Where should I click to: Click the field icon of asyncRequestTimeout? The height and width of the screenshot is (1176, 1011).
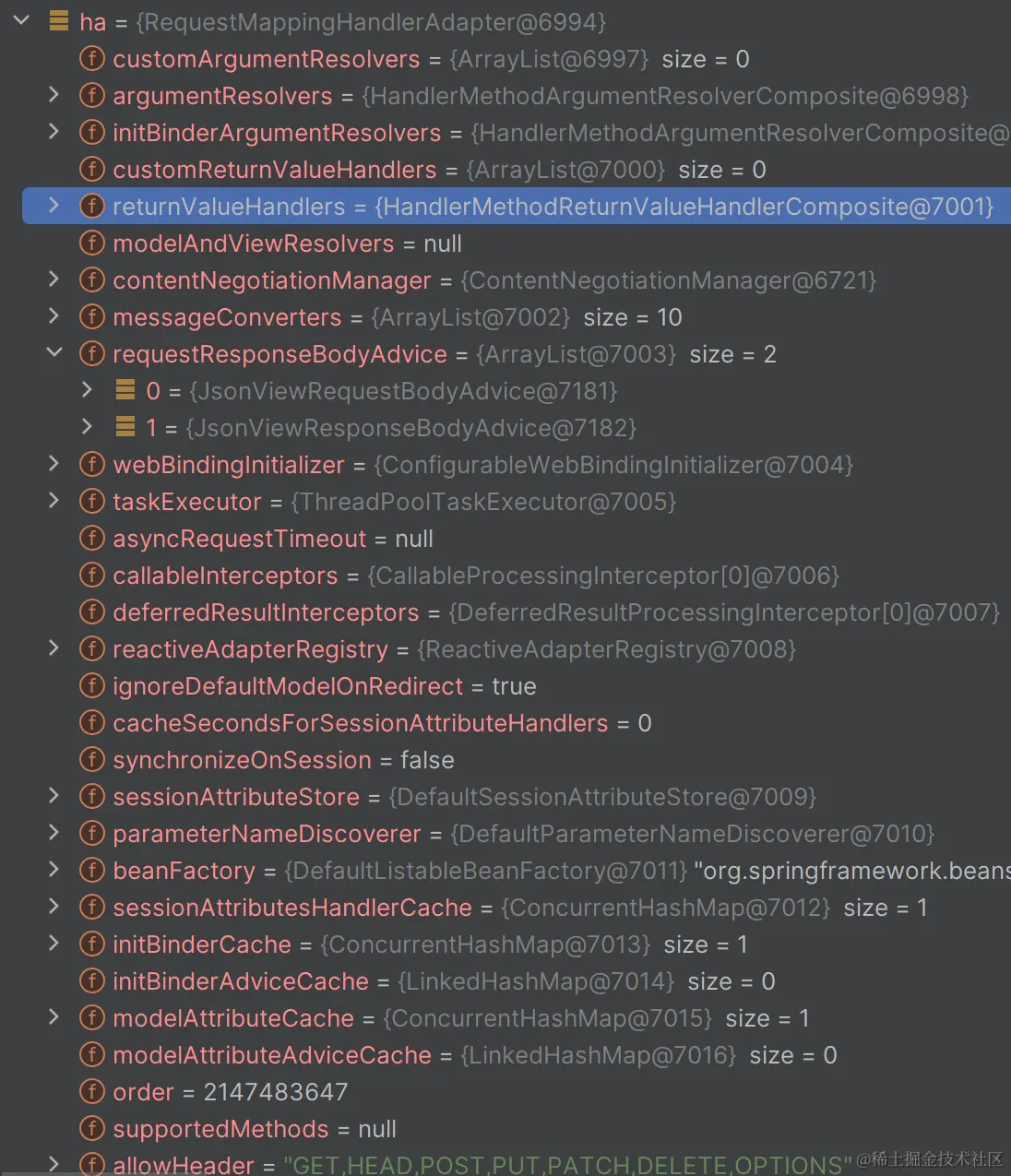pyautogui.click(x=92, y=539)
